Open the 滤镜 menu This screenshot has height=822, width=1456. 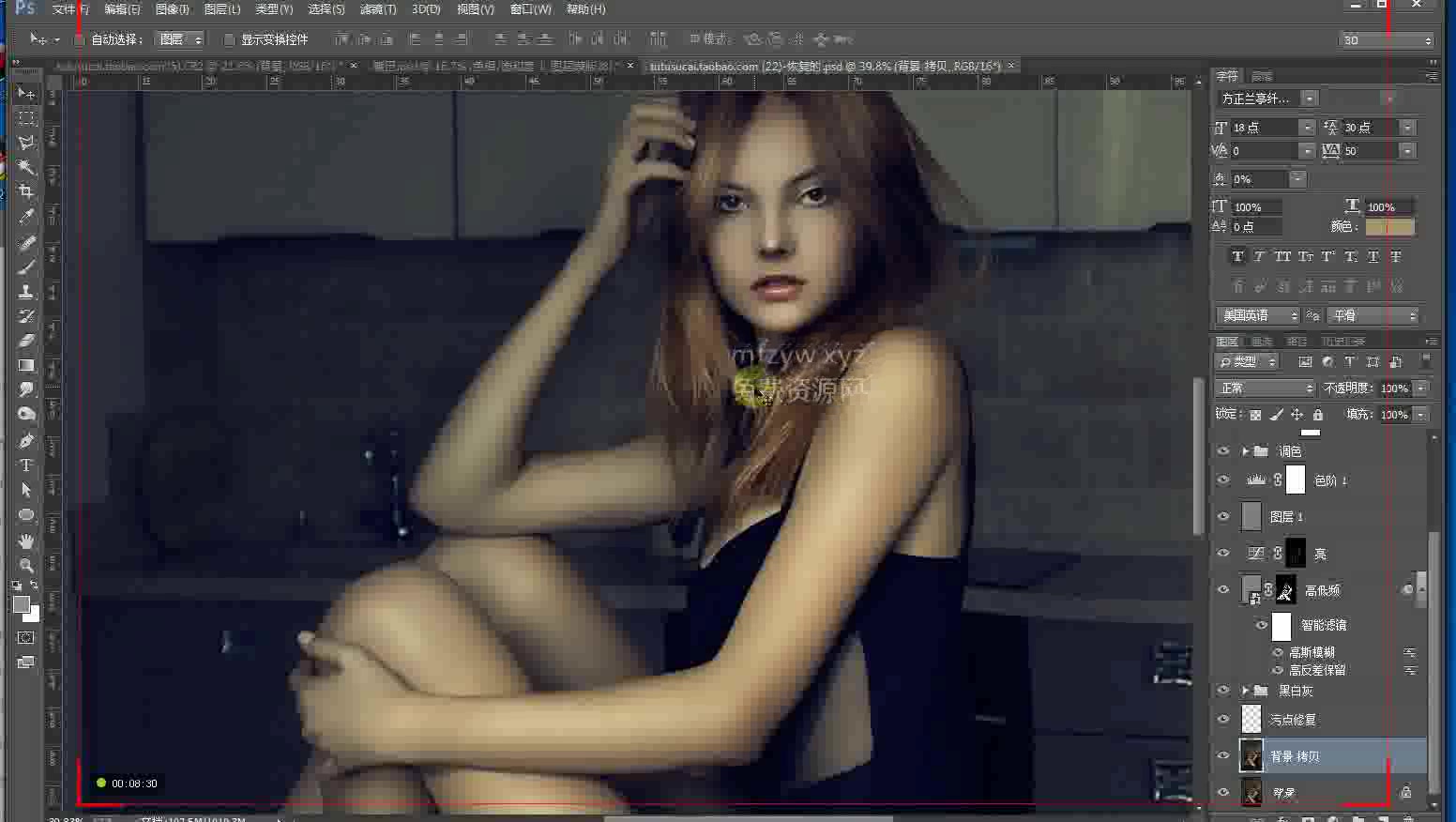pos(378,9)
